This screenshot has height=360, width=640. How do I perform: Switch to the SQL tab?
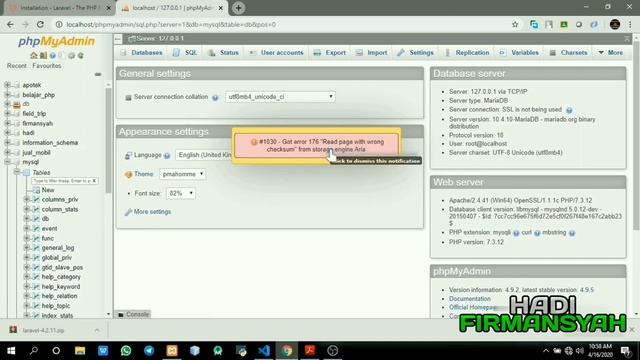[186, 53]
